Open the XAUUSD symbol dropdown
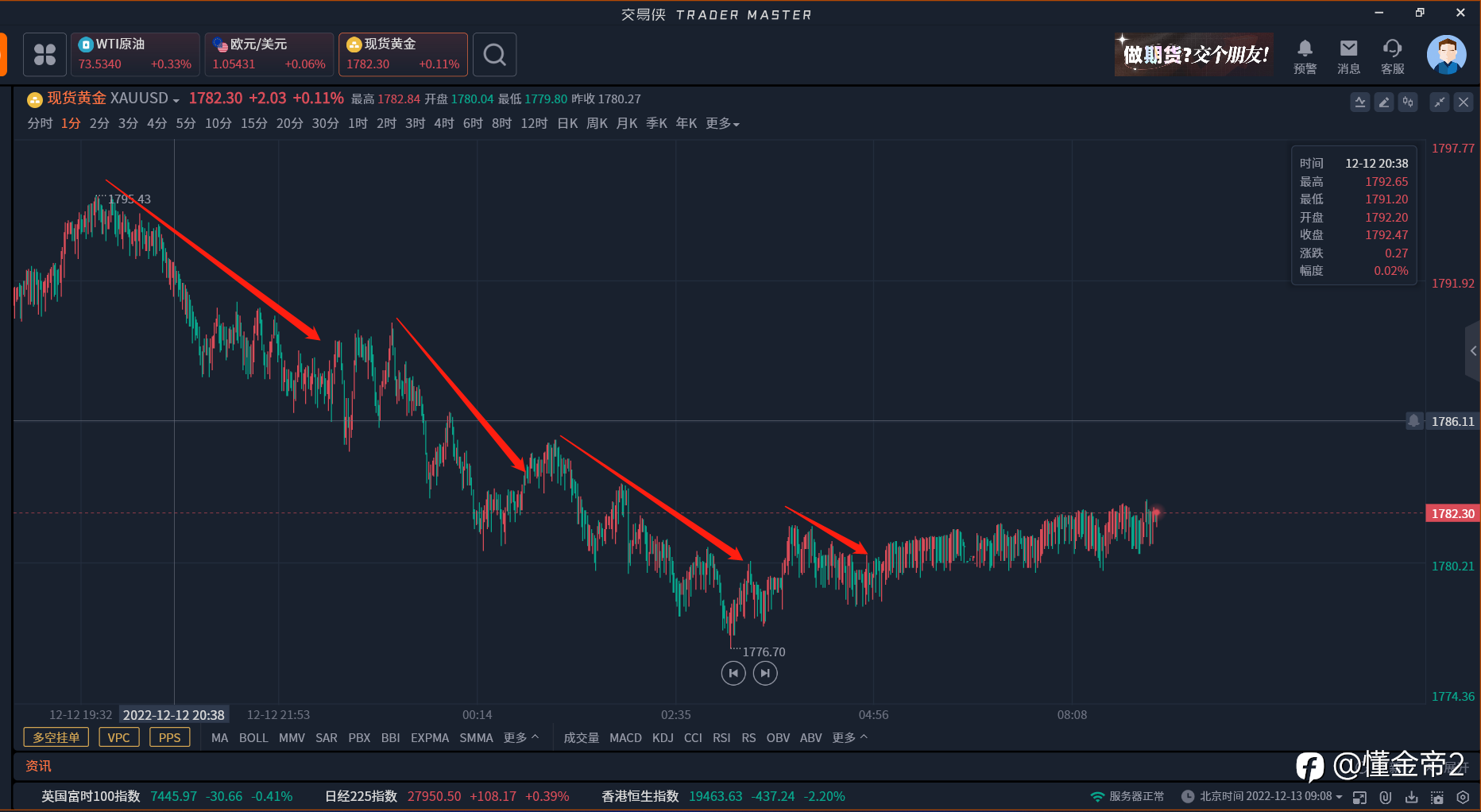This screenshot has width=1481, height=812. tap(176, 100)
